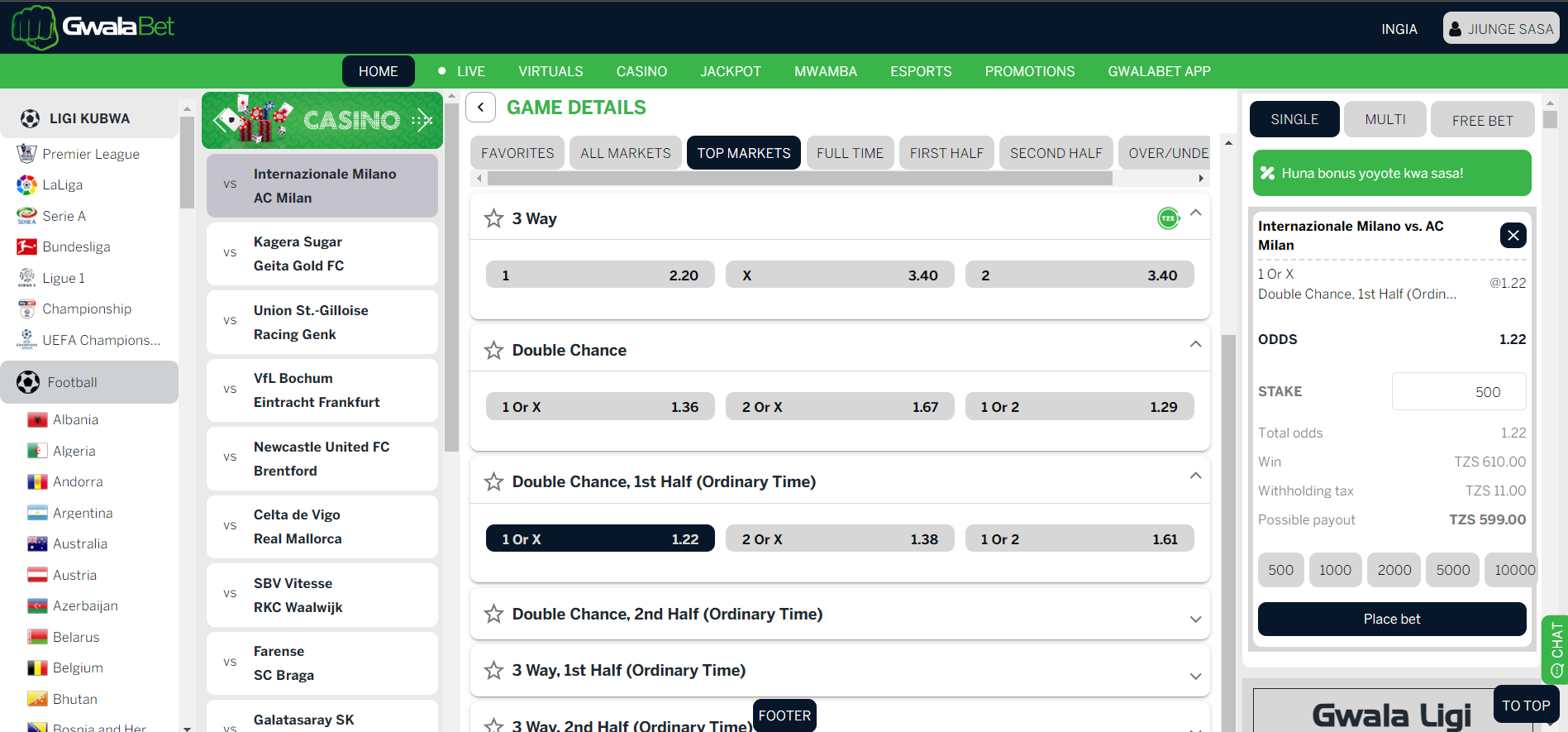Click the FOOTER button
This screenshot has height=732, width=1568.
784,715
